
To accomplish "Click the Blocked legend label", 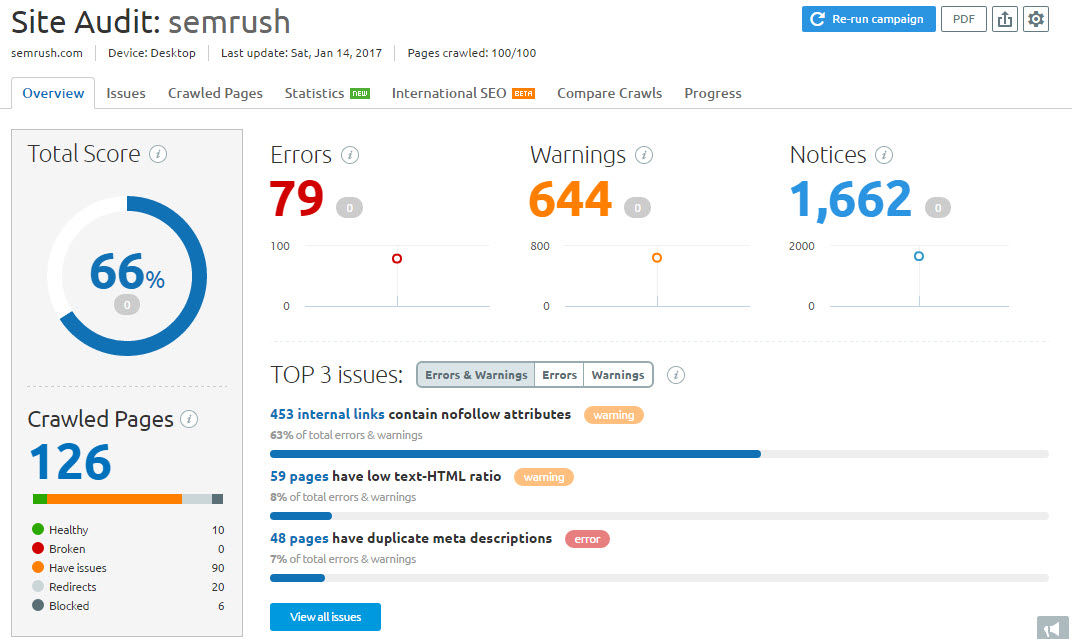I will tap(69, 606).
